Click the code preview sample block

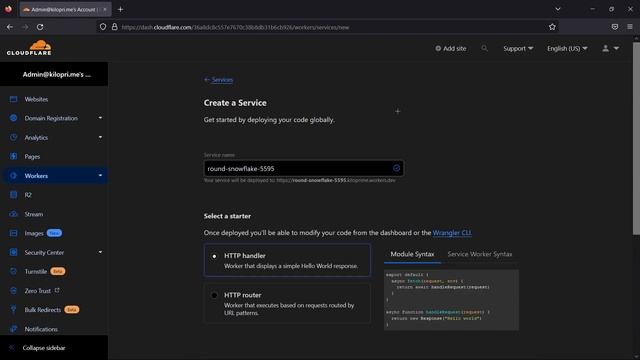click(x=451, y=300)
